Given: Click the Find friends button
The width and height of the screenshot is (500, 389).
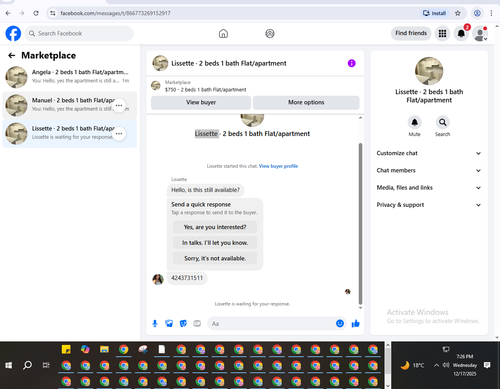Looking at the screenshot, I should click(x=411, y=33).
